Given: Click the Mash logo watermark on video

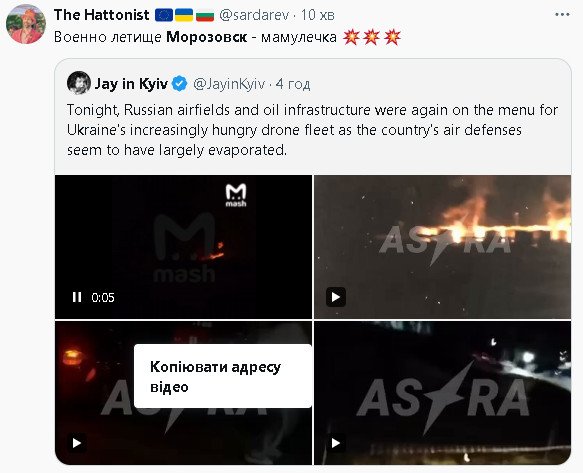Looking at the screenshot, I should [x=236, y=195].
